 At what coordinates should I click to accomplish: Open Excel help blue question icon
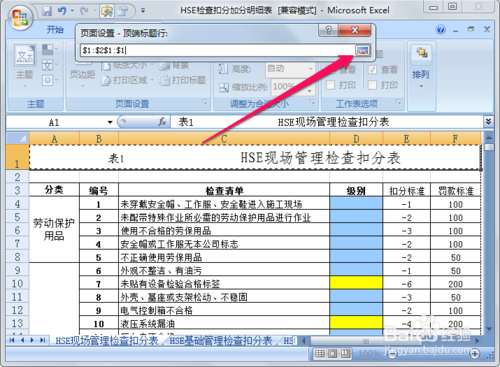(x=440, y=30)
